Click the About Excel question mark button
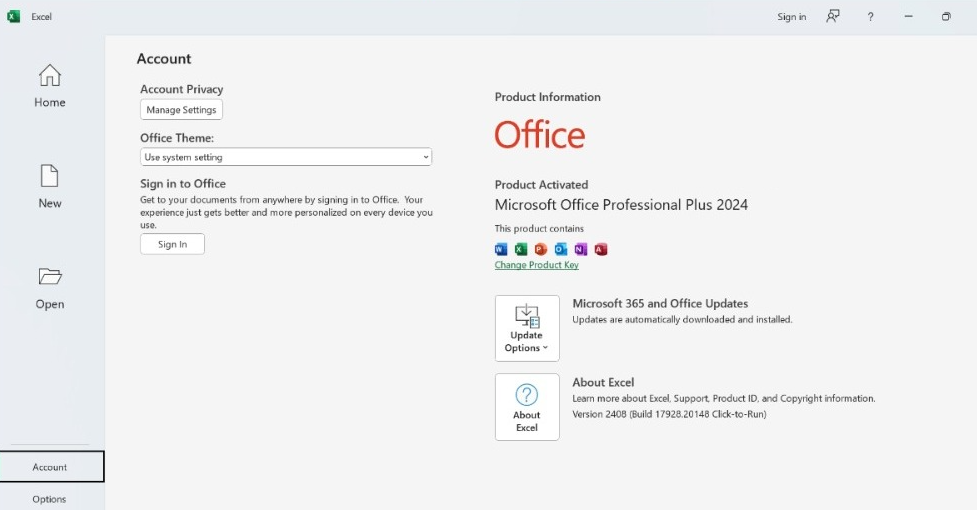This screenshot has height=510, width=977. pyautogui.click(x=527, y=407)
